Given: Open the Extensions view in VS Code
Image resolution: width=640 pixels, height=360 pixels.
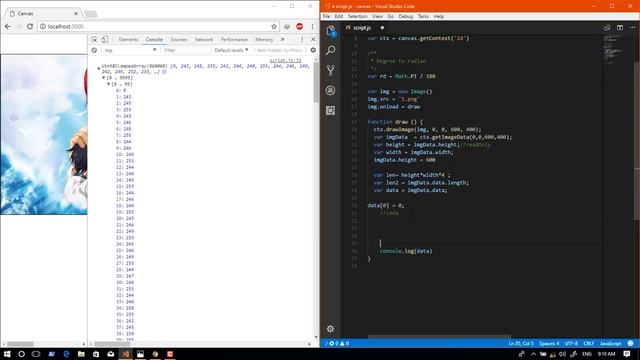Looking at the screenshot, I should [331, 110].
